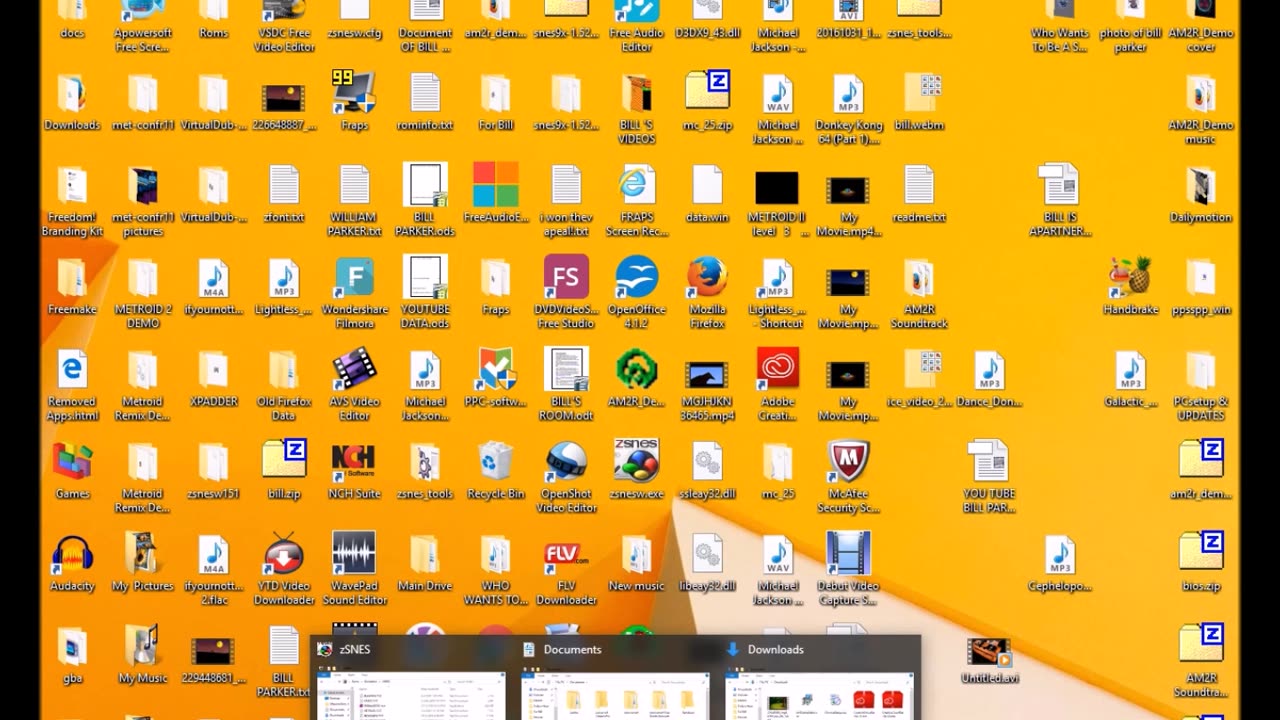The image size is (1280, 720).
Task: Select OpenShot Video Editor icon
Action: point(566,463)
